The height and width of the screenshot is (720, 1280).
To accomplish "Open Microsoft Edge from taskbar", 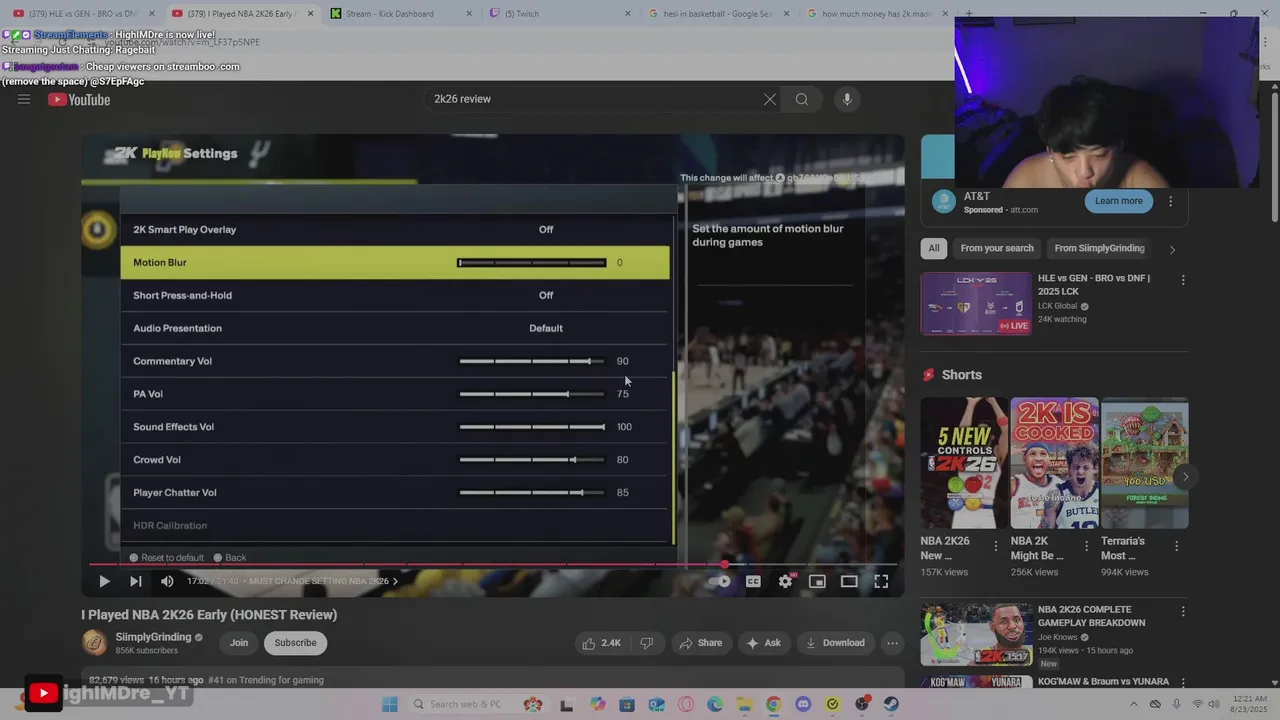I will coord(715,704).
